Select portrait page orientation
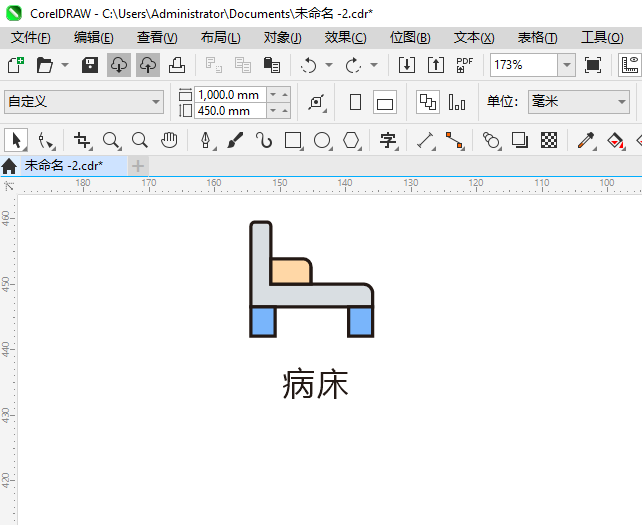This screenshot has height=525, width=642. pos(355,102)
